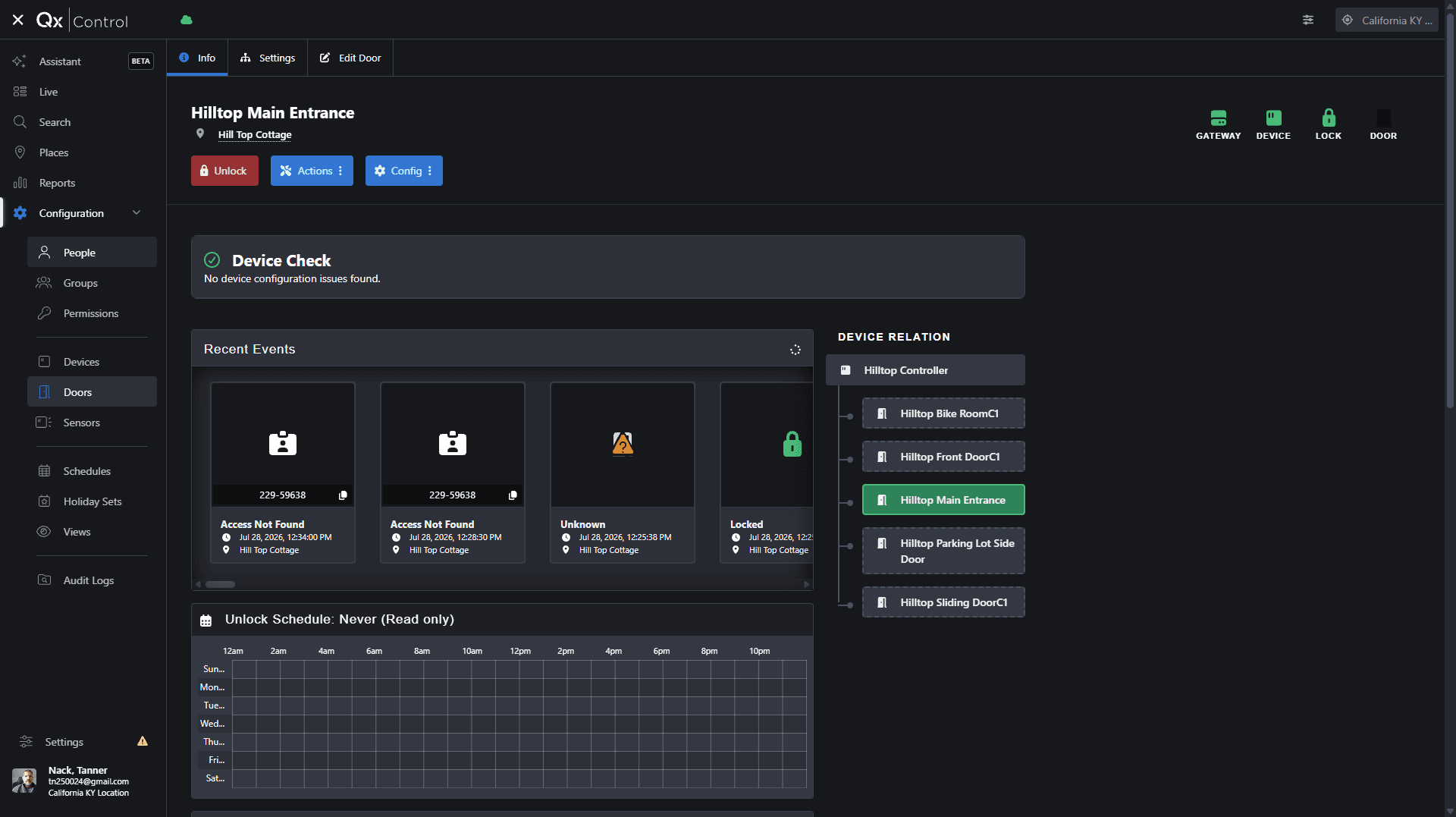Viewport: 1456px width, 817px height.
Task: Open the Devices page
Action: (92, 362)
